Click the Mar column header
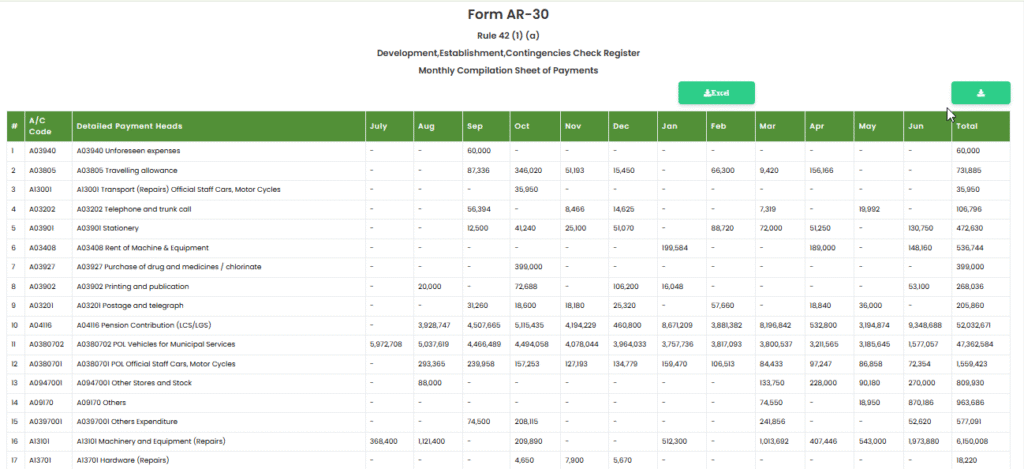 [x=767, y=126]
